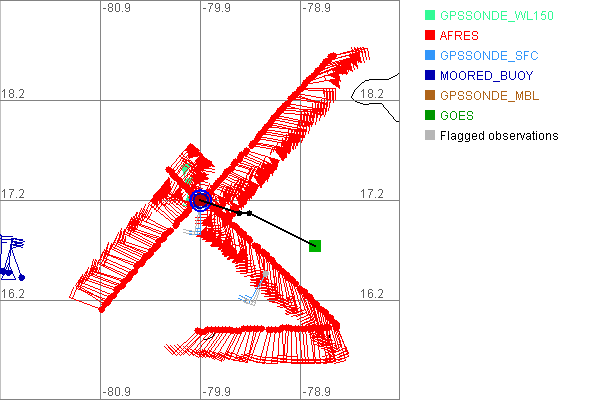Viewport: 600px width, 400px height.
Task: Click the Flagged observations legend text
Action: (x=499, y=136)
